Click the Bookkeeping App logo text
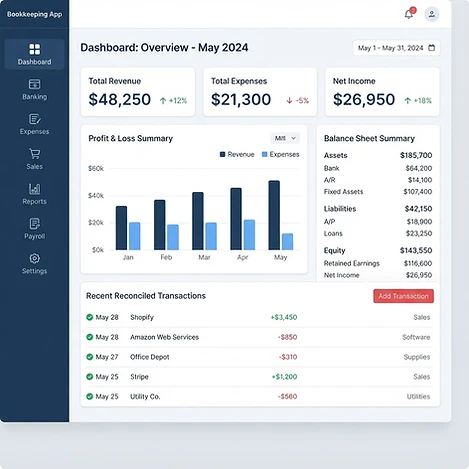This screenshot has height=469, width=469. click(35, 14)
